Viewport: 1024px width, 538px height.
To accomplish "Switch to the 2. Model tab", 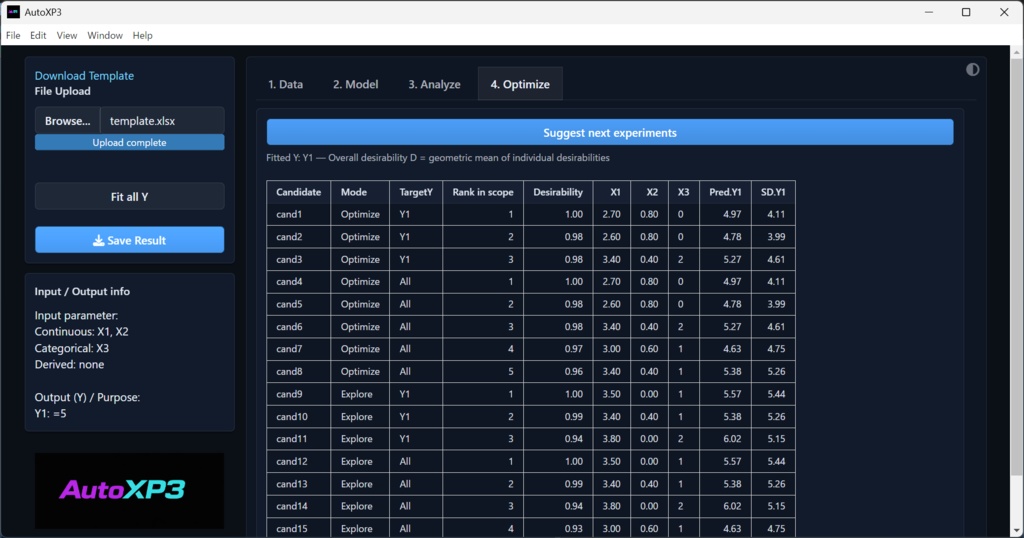I will [355, 84].
